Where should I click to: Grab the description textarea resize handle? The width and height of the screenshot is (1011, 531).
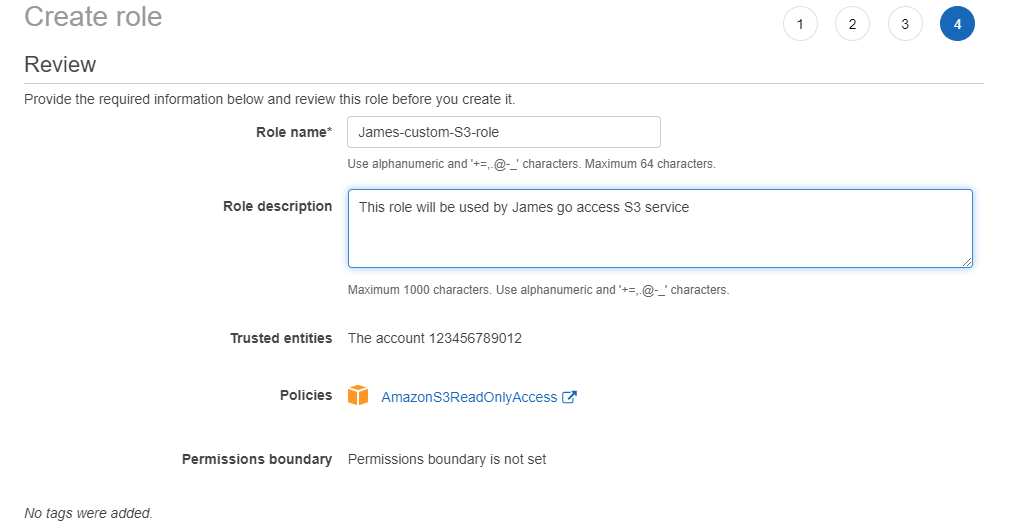967,261
